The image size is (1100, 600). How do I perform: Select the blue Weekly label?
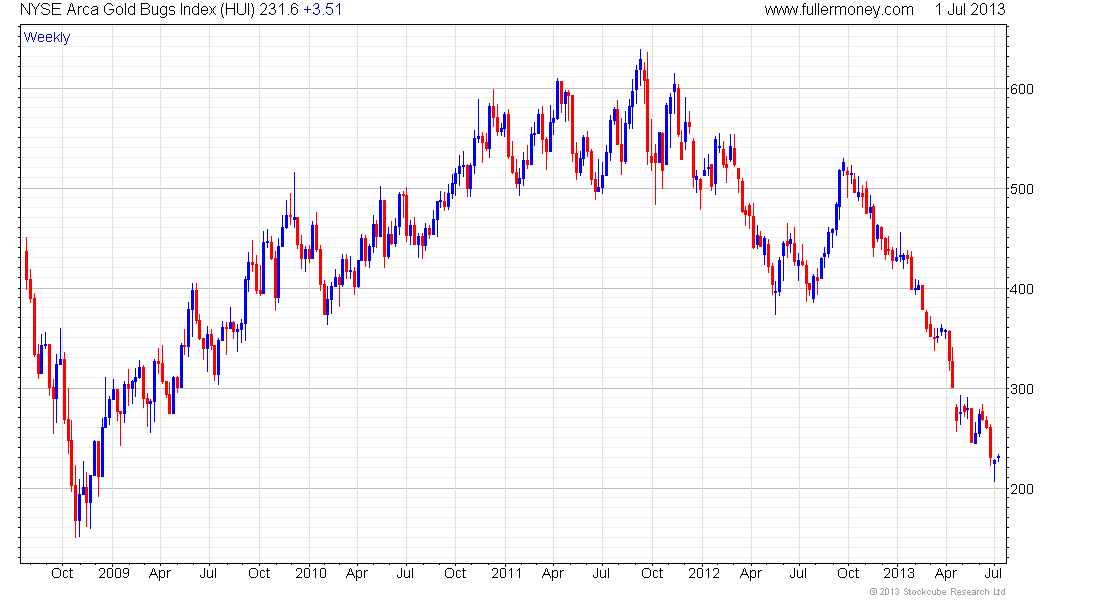47,37
